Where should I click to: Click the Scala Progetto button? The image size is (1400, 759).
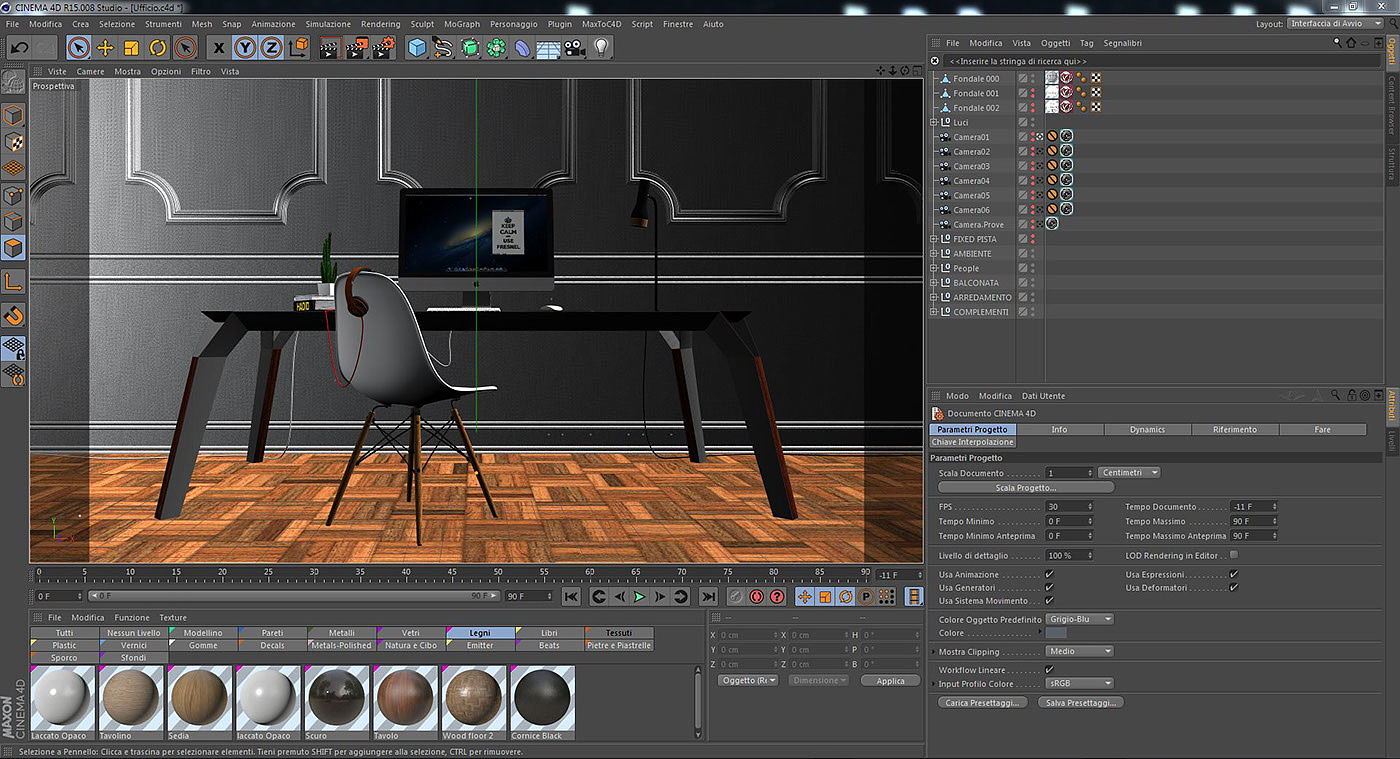1025,487
